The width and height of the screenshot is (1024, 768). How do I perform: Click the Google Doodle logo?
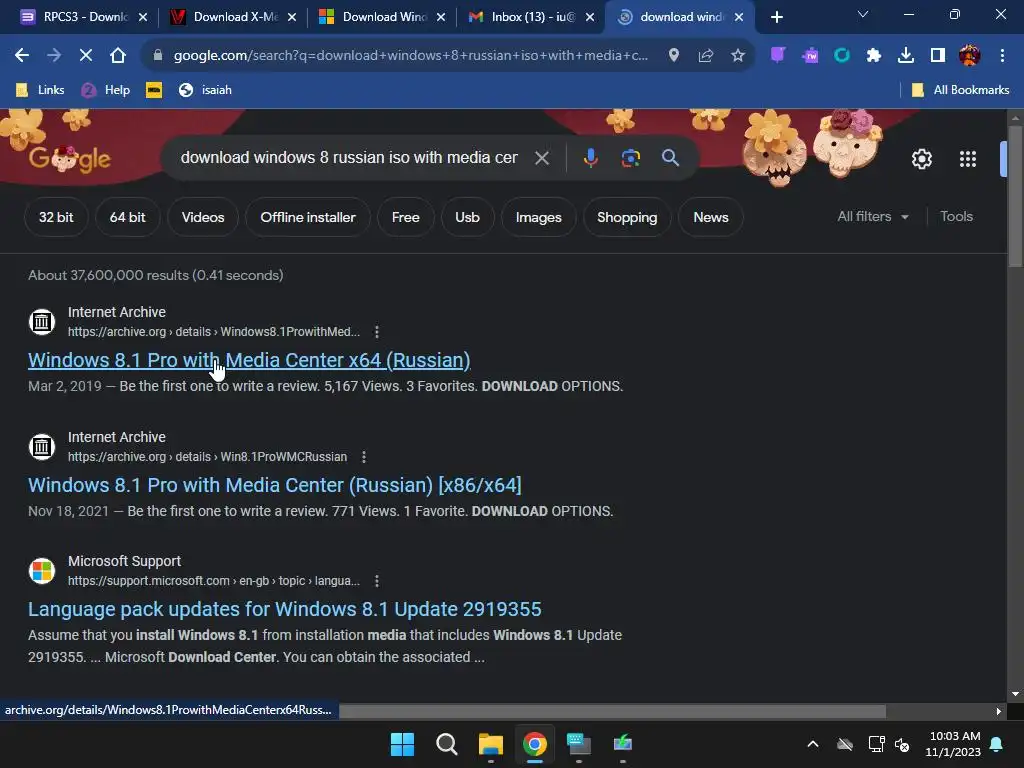pyautogui.click(x=70, y=158)
